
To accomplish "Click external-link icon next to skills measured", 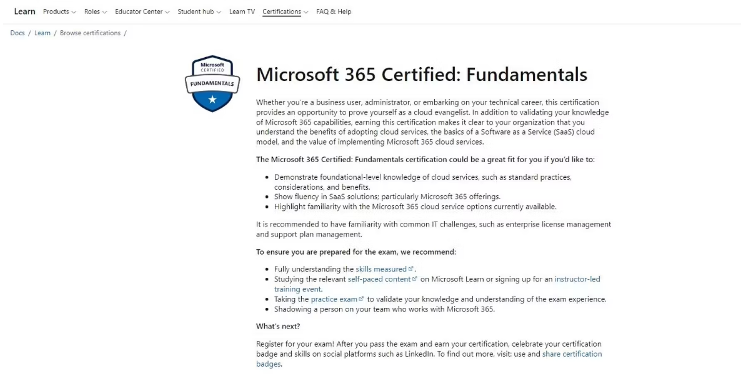I will point(411,269).
